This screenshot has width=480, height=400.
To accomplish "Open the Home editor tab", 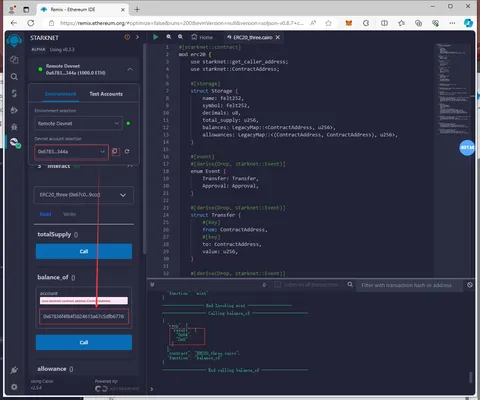I will coord(202,37).
